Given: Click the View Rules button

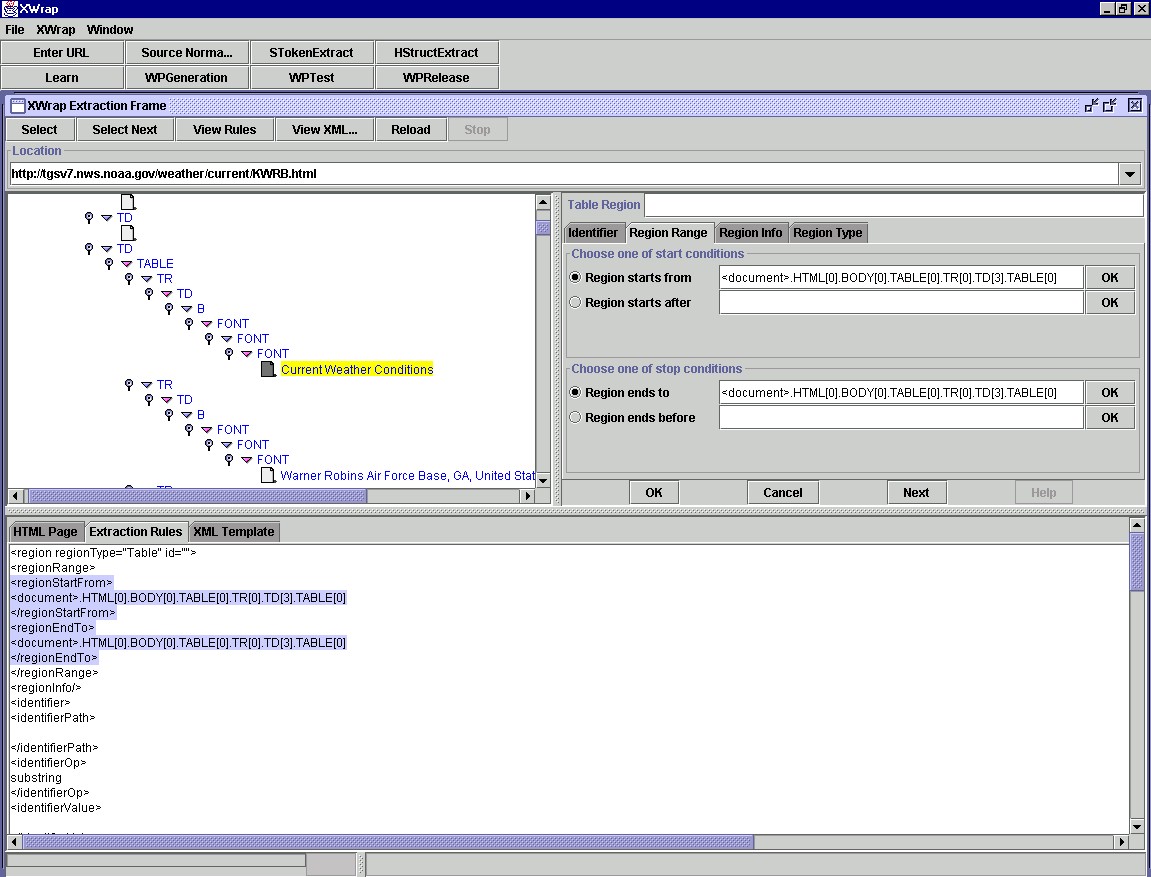Looking at the screenshot, I should pyautogui.click(x=224, y=129).
